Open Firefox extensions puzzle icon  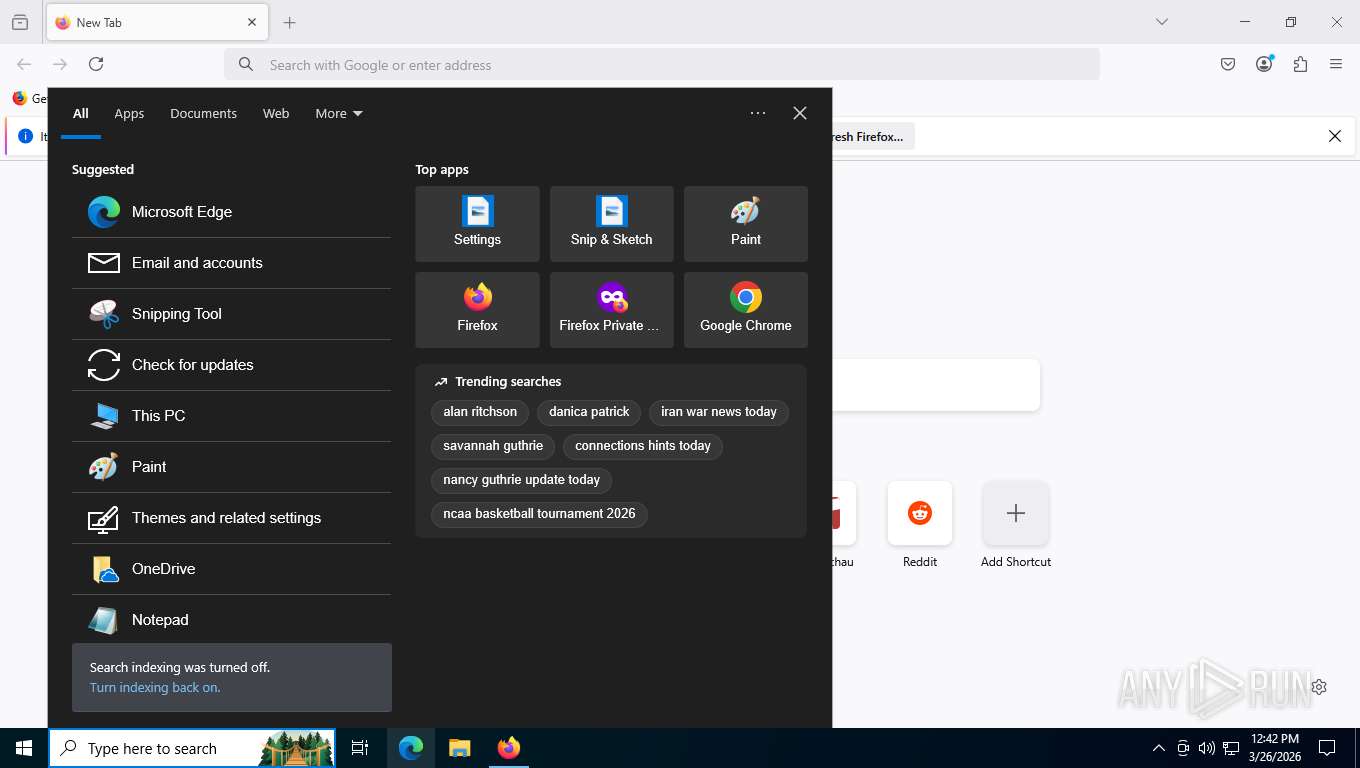[1300, 64]
